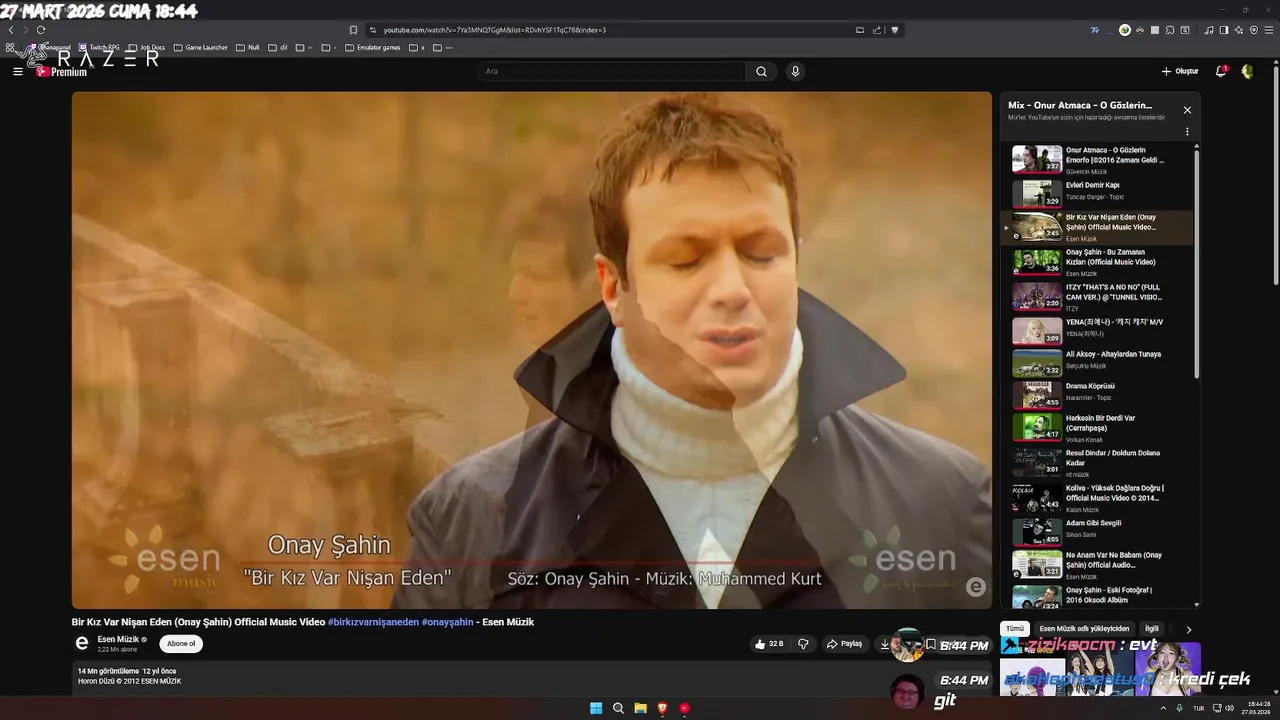Open the Null bookmarks folder
1280x720 pixels.
(248, 47)
